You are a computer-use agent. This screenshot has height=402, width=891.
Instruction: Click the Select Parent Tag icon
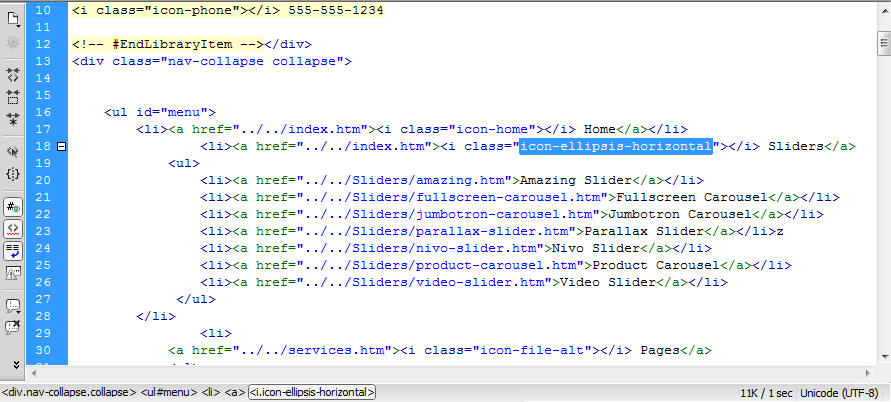tap(13, 151)
